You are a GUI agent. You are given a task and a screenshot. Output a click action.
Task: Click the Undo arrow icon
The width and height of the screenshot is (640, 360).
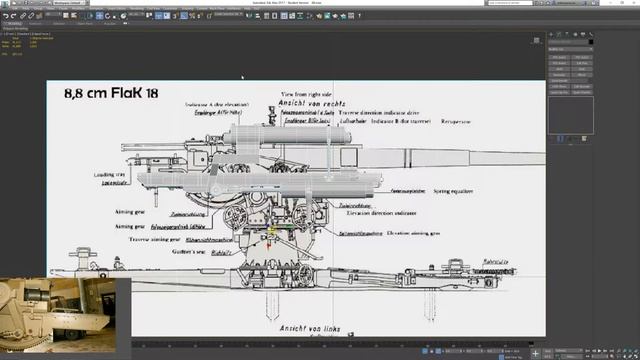[x=6, y=16]
